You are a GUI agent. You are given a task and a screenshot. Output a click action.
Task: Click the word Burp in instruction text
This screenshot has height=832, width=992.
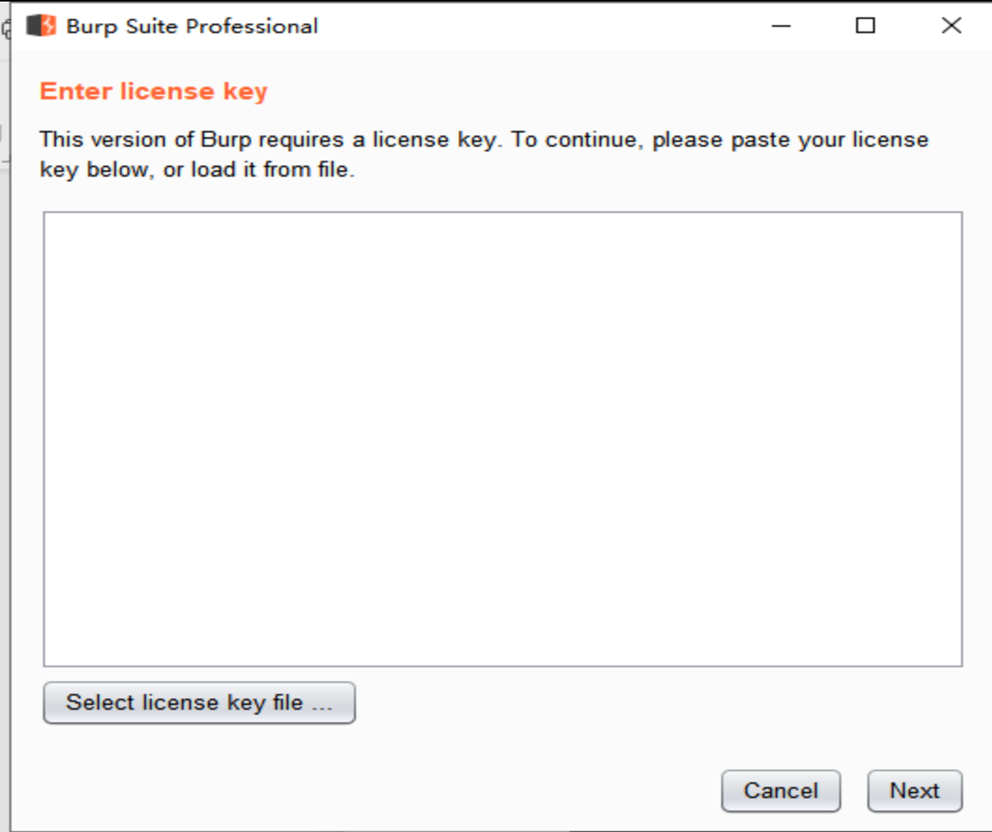226,140
